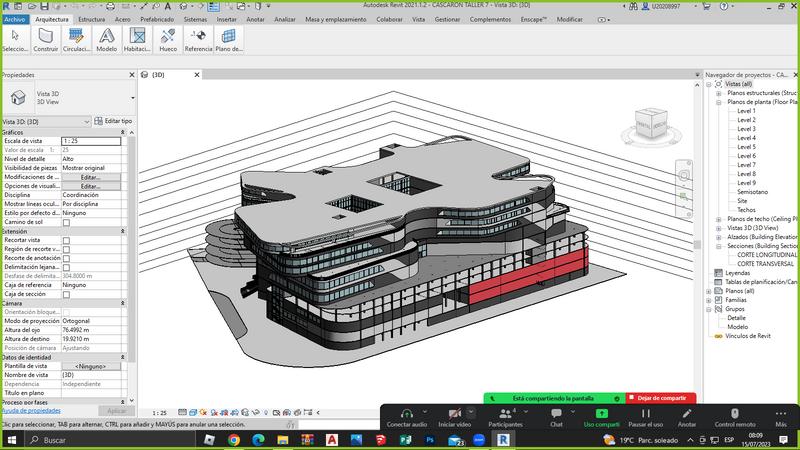The width and height of the screenshot is (800, 450).
Task: Open the Plano de trabajo icon
Action: coord(229,38)
